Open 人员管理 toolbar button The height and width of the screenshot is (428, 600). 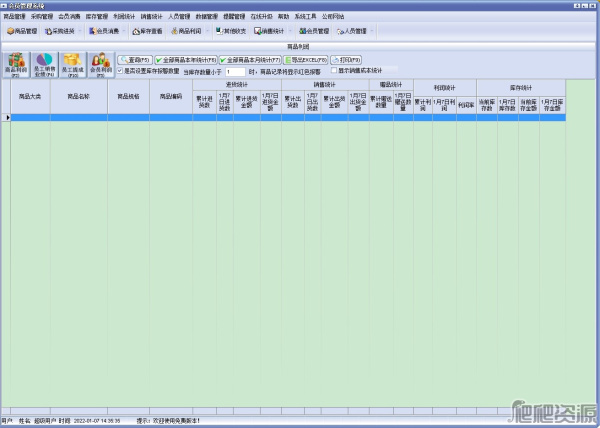tap(349, 31)
